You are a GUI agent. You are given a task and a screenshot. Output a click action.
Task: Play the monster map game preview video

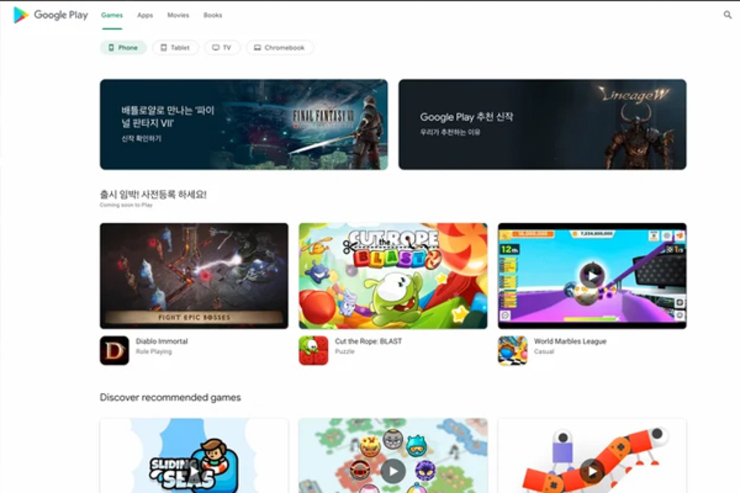pos(393,471)
